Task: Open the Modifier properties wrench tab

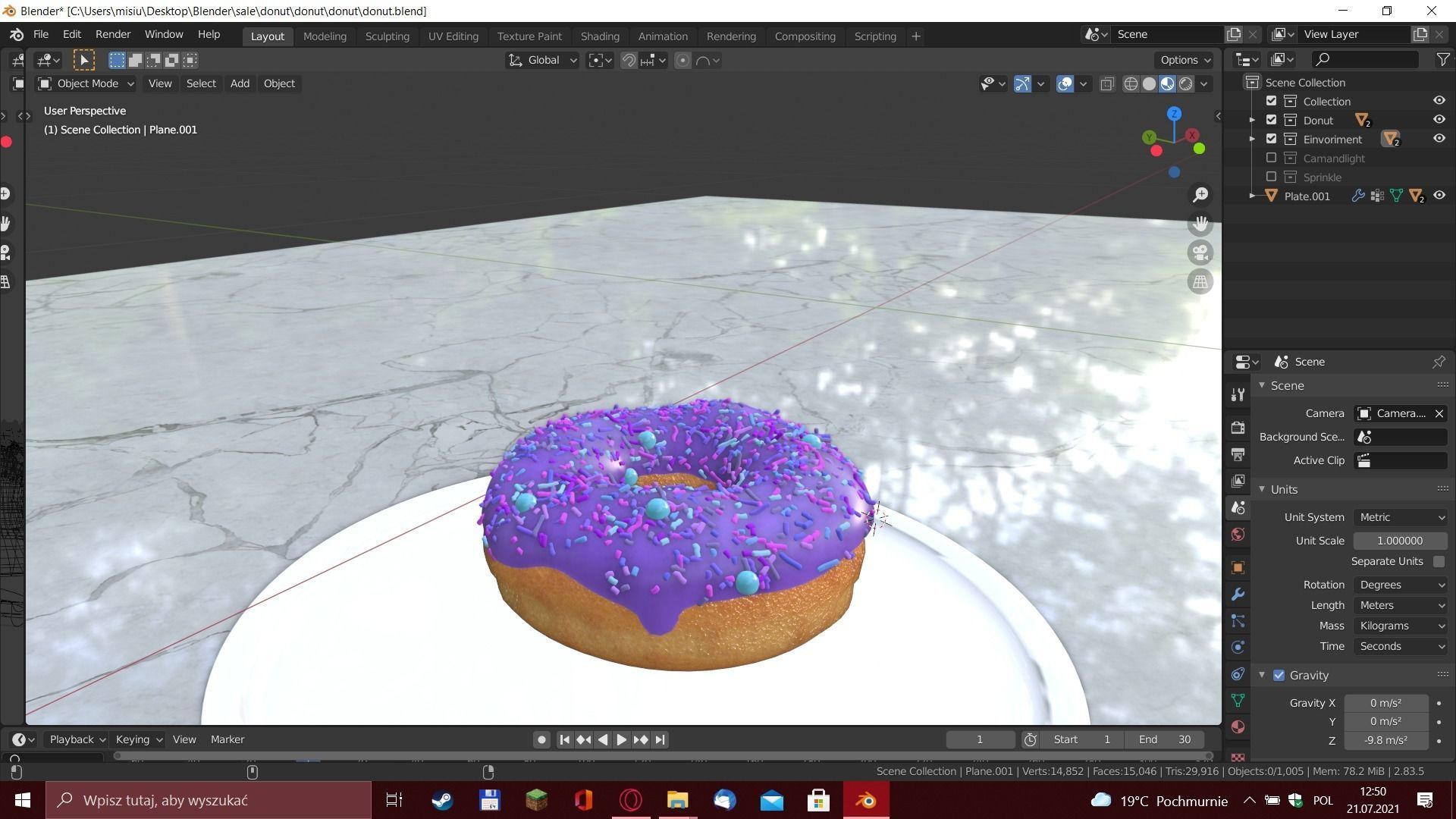Action: (1238, 595)
